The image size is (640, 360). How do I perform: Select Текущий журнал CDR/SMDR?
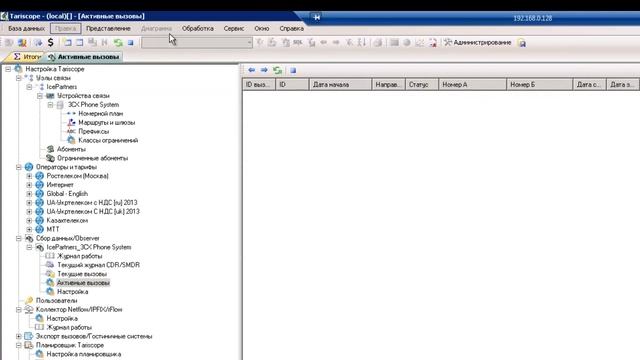click(x=98, y=265)
